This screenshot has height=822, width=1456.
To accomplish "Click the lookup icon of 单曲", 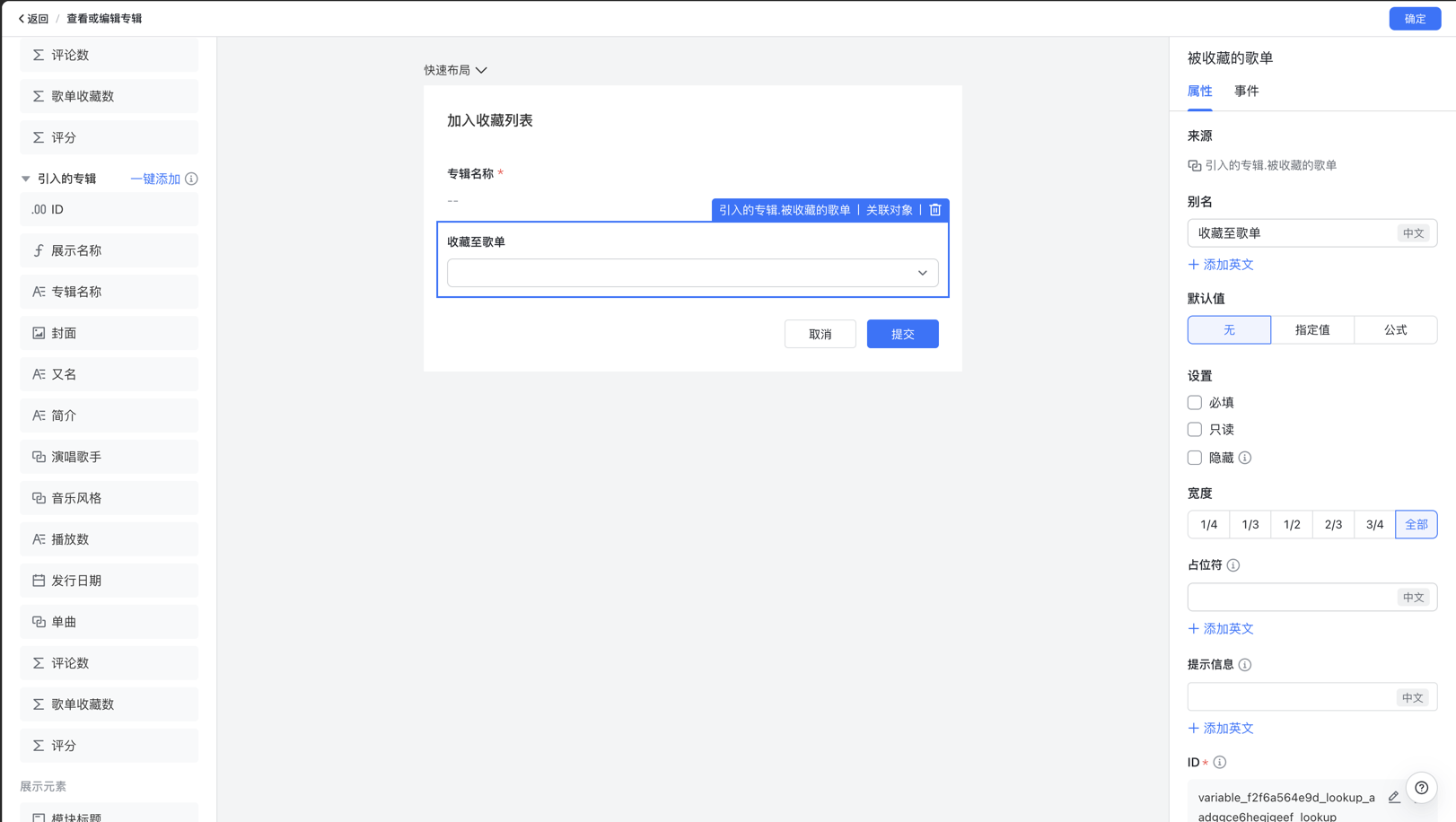I will click(x=39, y=622).
